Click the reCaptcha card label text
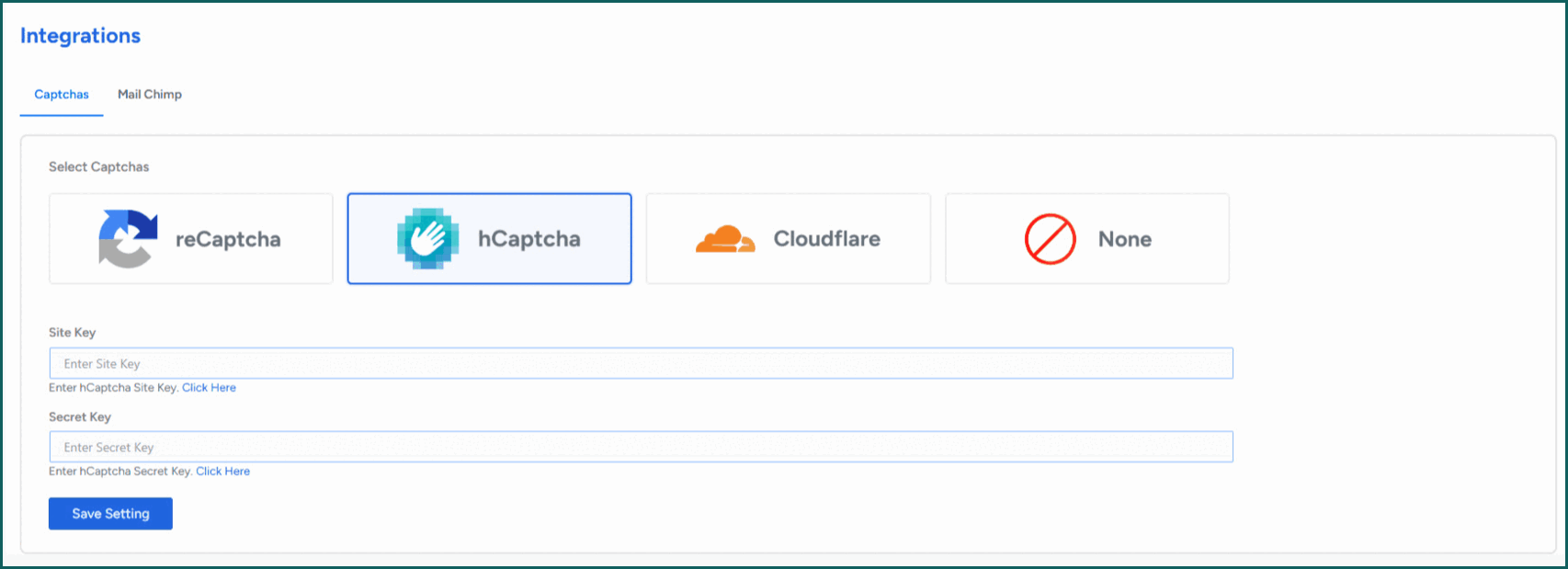This screenshot has height=569, width=1568. (x=228, y=239)
